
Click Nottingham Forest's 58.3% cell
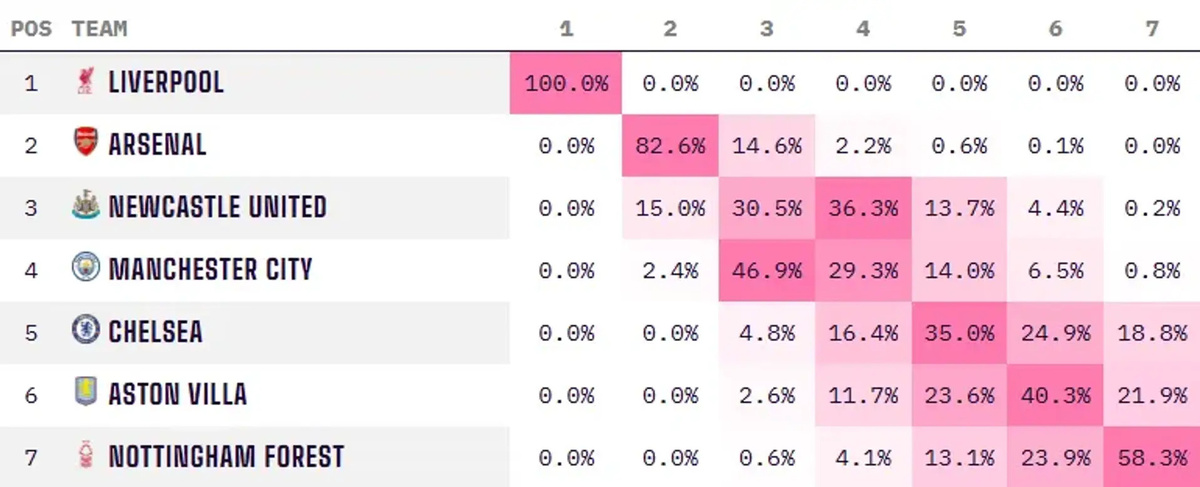(x=1152, y=457)
